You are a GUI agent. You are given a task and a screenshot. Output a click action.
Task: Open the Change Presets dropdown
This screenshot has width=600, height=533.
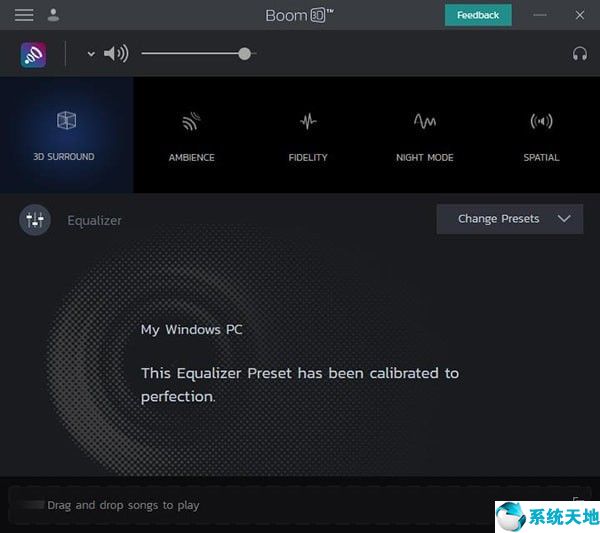pos(510,219)
